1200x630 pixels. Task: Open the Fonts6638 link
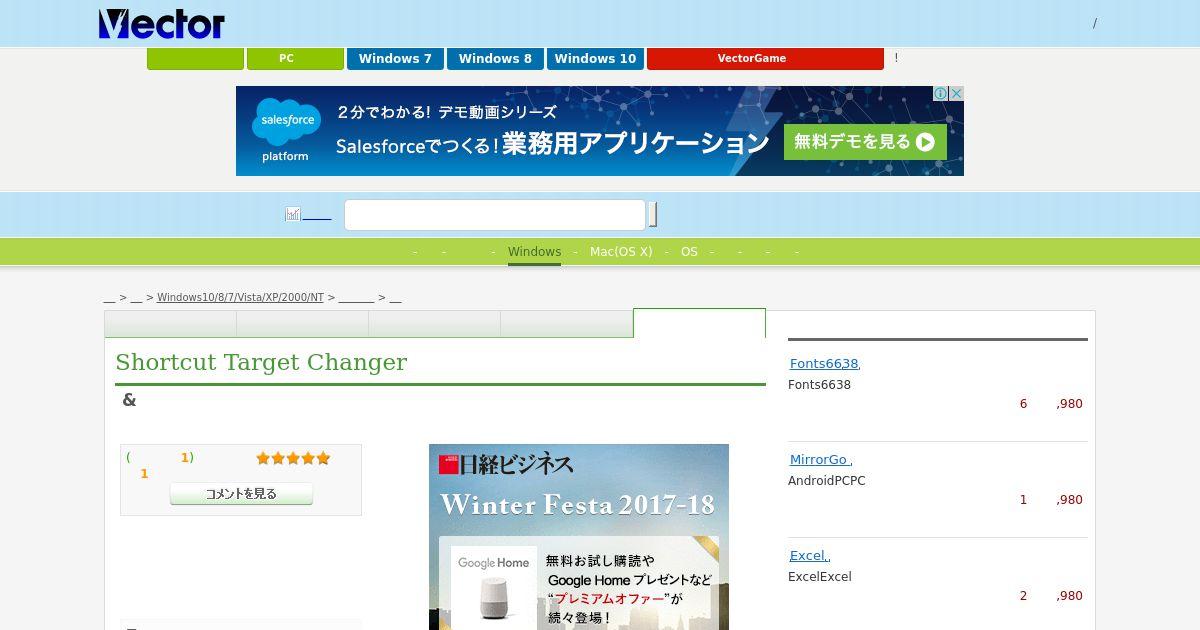824,364
